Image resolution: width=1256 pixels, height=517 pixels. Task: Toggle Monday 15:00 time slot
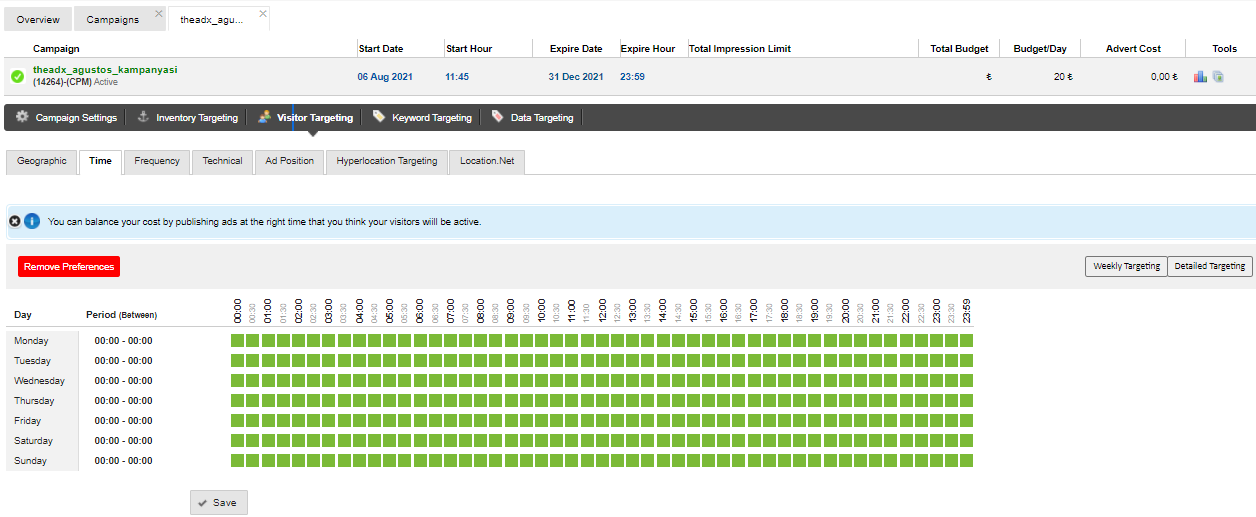click(x=693, y=340)
